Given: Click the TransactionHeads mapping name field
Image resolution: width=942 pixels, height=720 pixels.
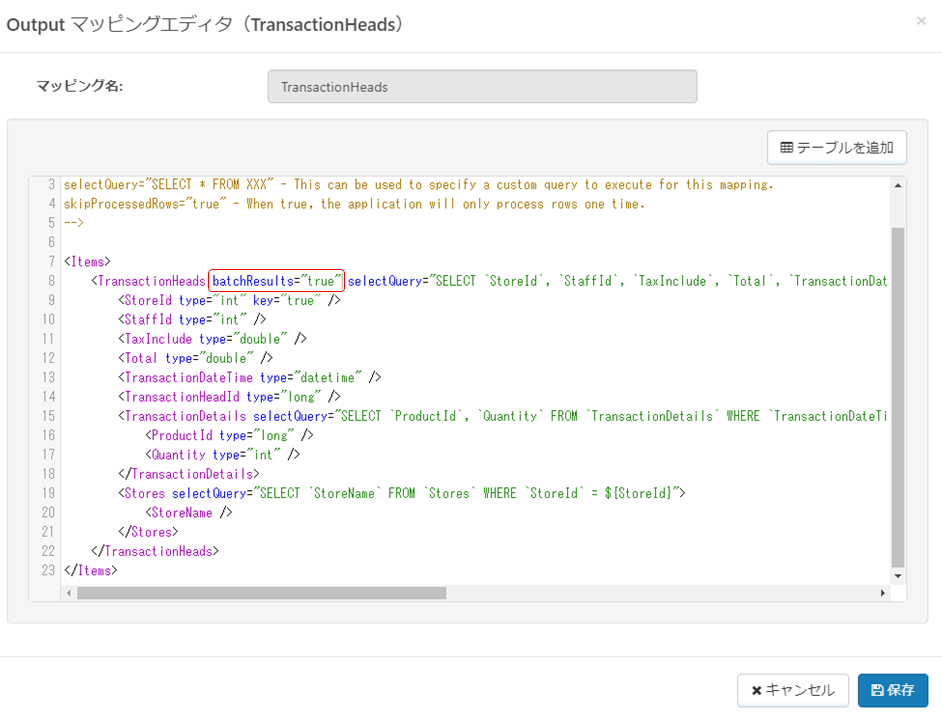Looking at the screenshot, I should click(x=481, y=86).
